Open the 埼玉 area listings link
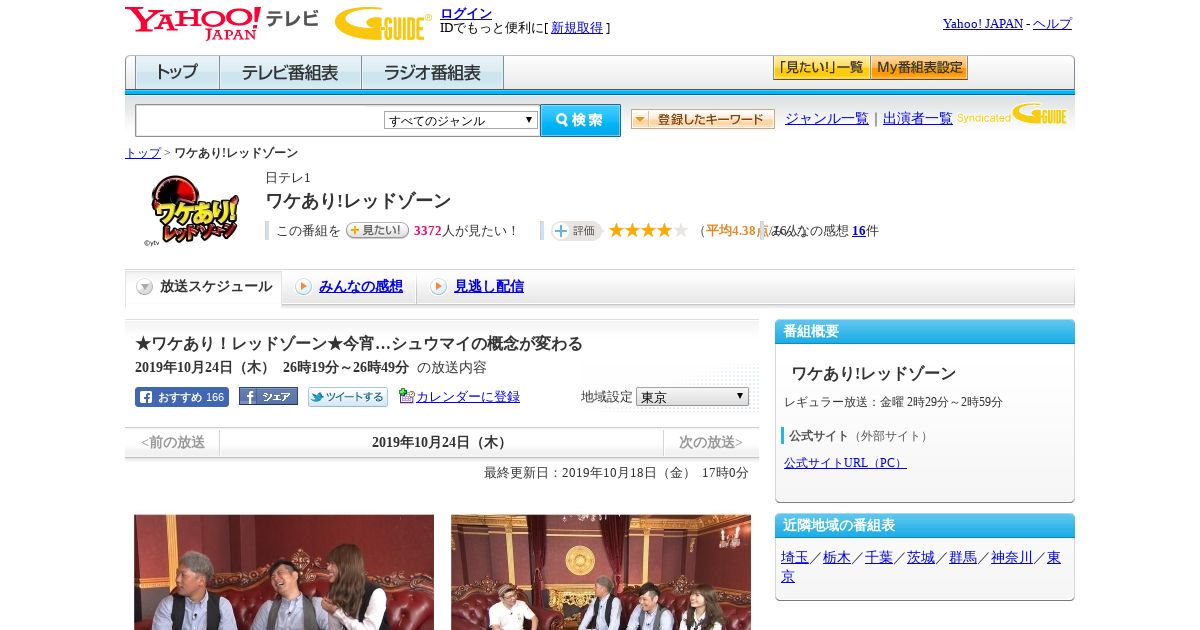 (x=795, y=557)
